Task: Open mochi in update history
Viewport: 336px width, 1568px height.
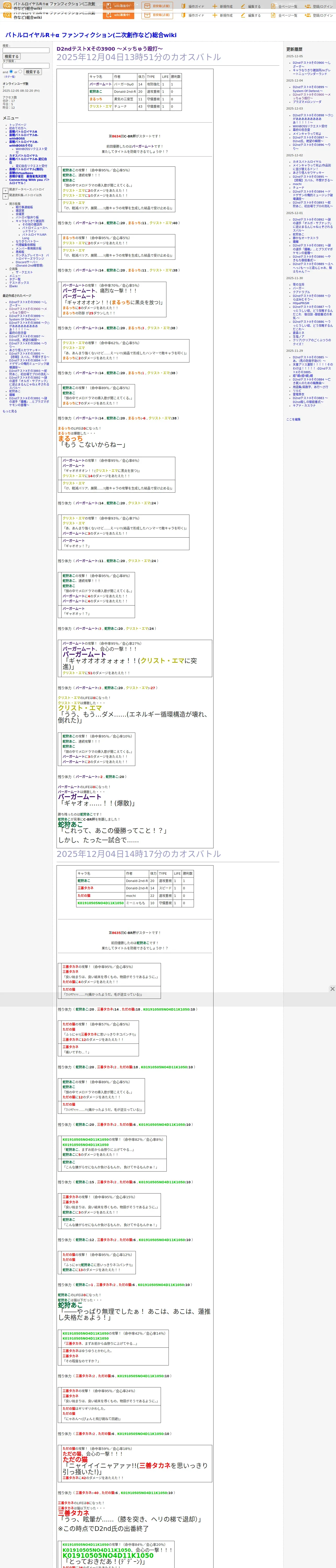Action: [297, 184]
